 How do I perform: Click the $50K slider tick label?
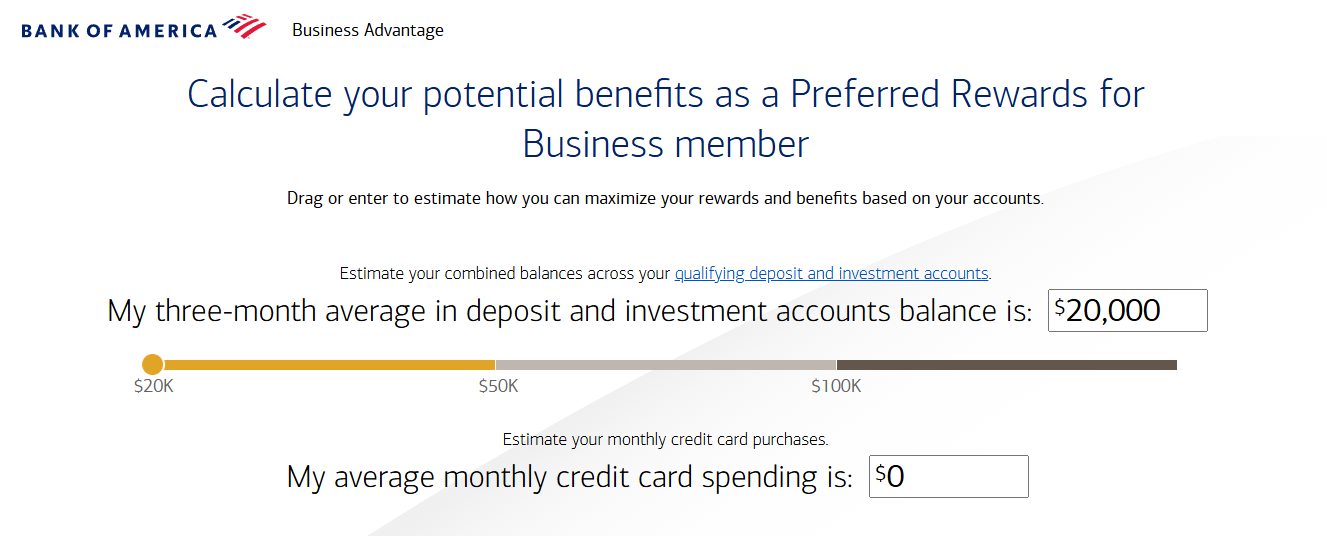coord(498,386)
